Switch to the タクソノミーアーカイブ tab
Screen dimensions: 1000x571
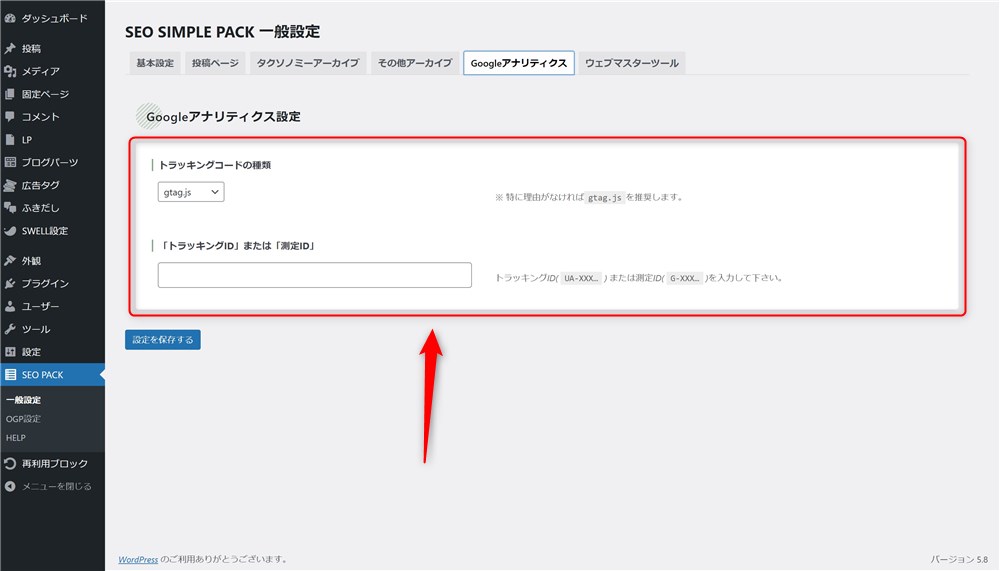coord(308,63)
